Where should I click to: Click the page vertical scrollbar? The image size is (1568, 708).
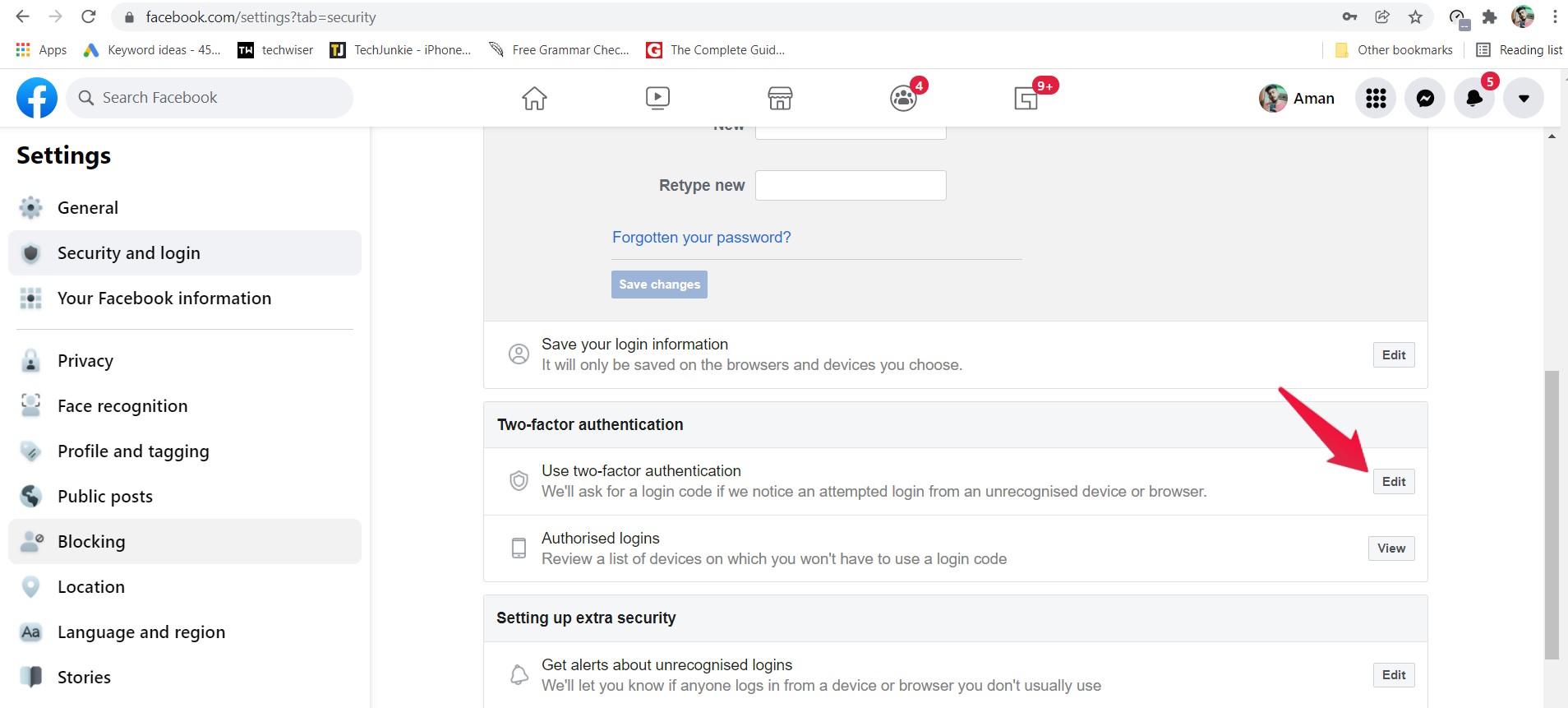tap(1552, 515)
